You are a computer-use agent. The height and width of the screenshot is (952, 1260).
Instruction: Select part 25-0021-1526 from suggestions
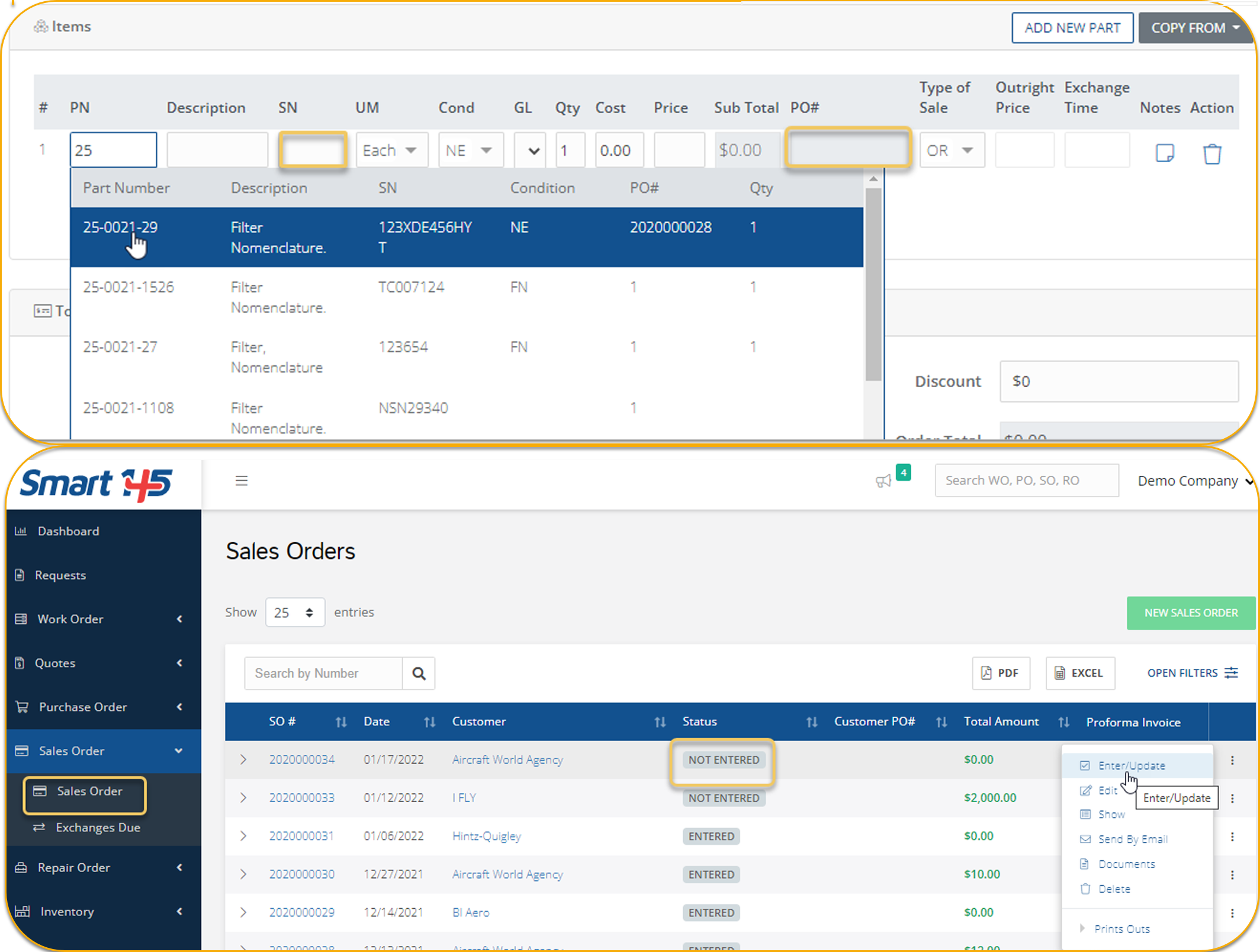tap(467, 297)
